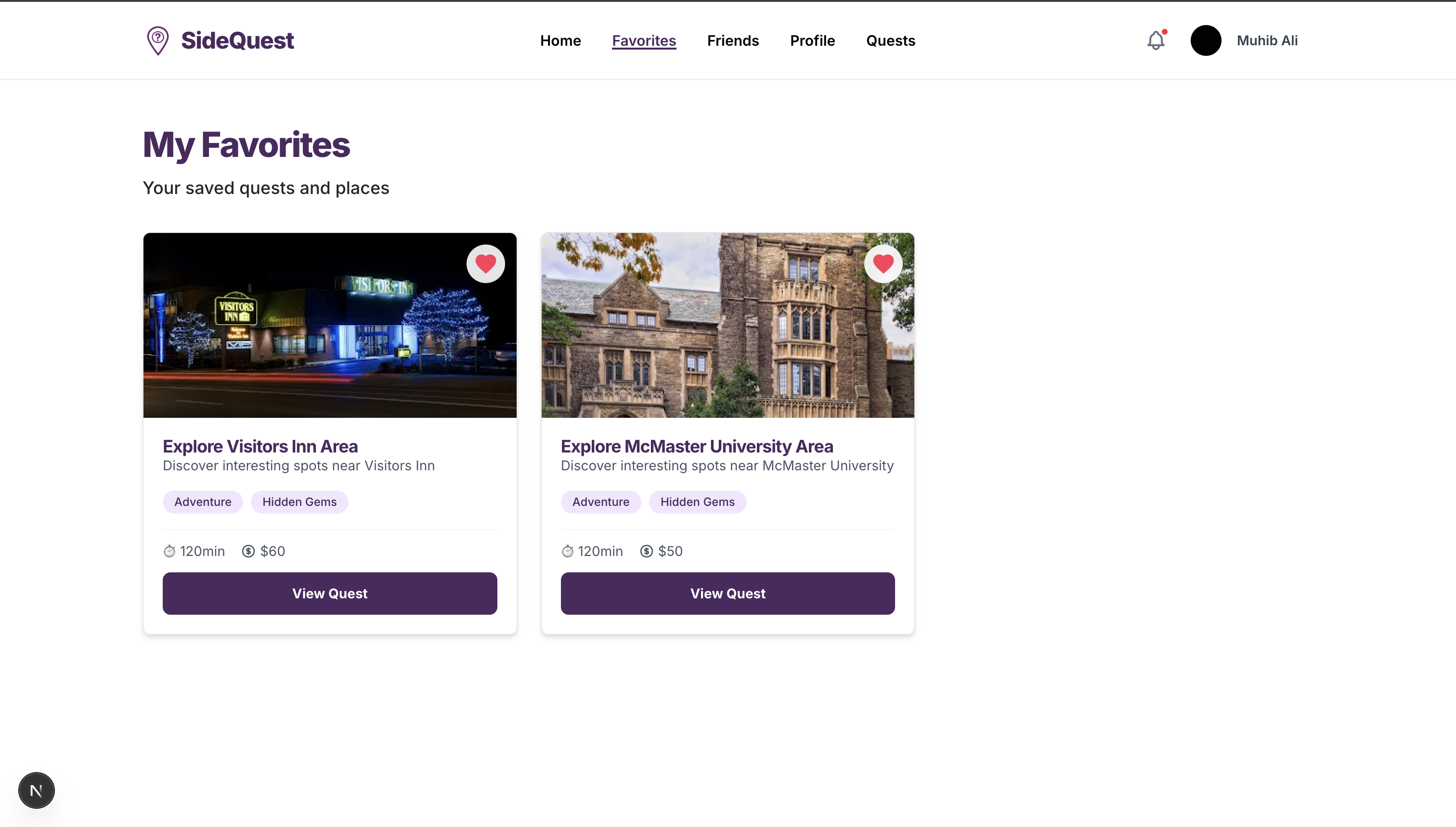Click the Visitors Inn duration stopwatch icon

point(169,551)
